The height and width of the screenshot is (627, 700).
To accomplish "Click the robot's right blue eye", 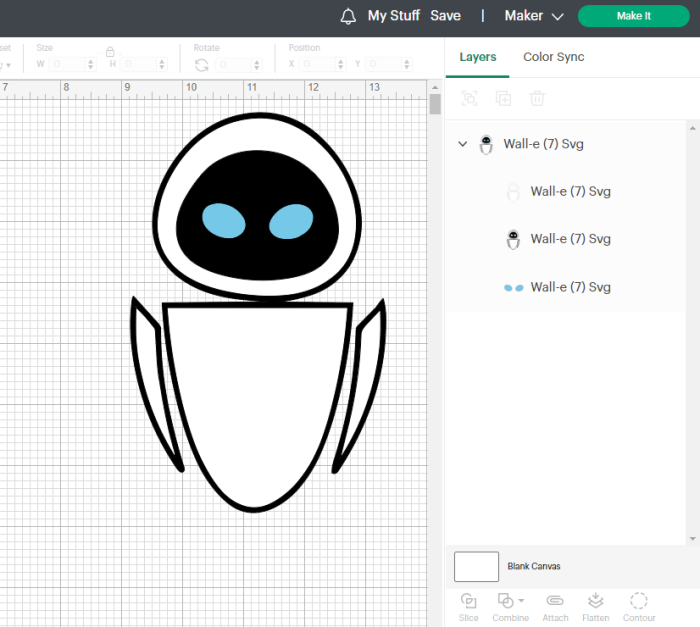I will [291, 222].
